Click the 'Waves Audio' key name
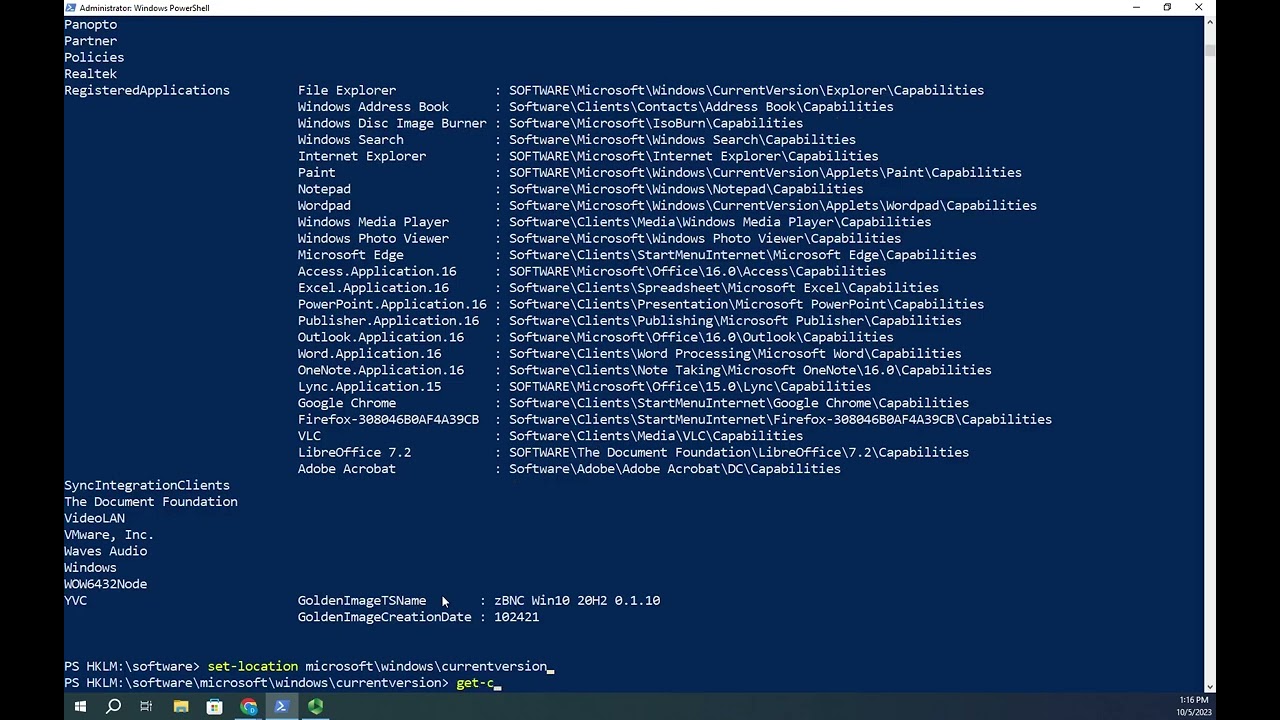The height and width of the screenshot is (720, 1280). pyautogui.click(x=106, y=551)
